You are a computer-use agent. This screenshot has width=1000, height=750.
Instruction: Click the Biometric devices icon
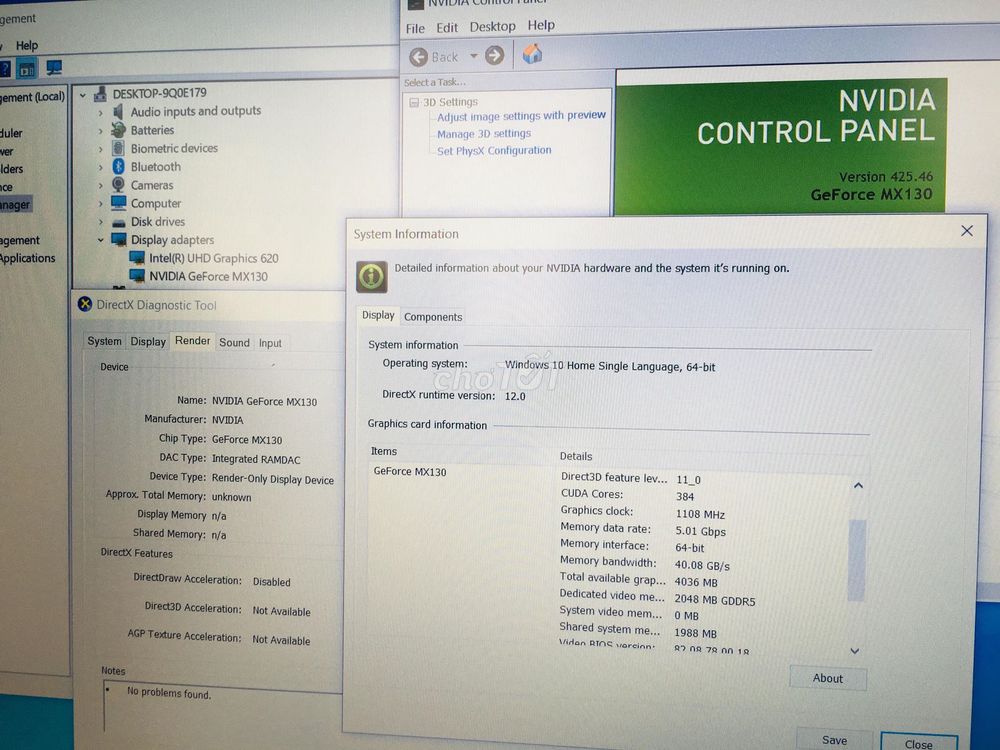(x=118, y=149)
